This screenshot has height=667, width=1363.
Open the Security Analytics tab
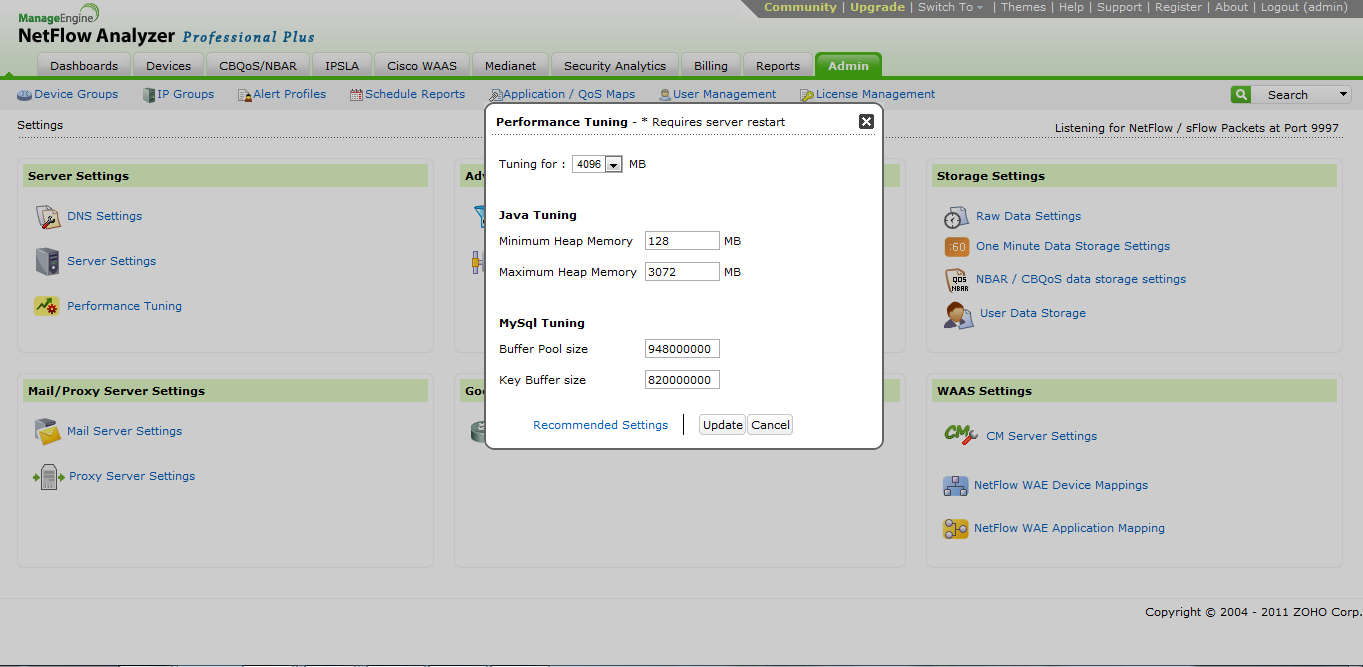[x=615, y=66]
